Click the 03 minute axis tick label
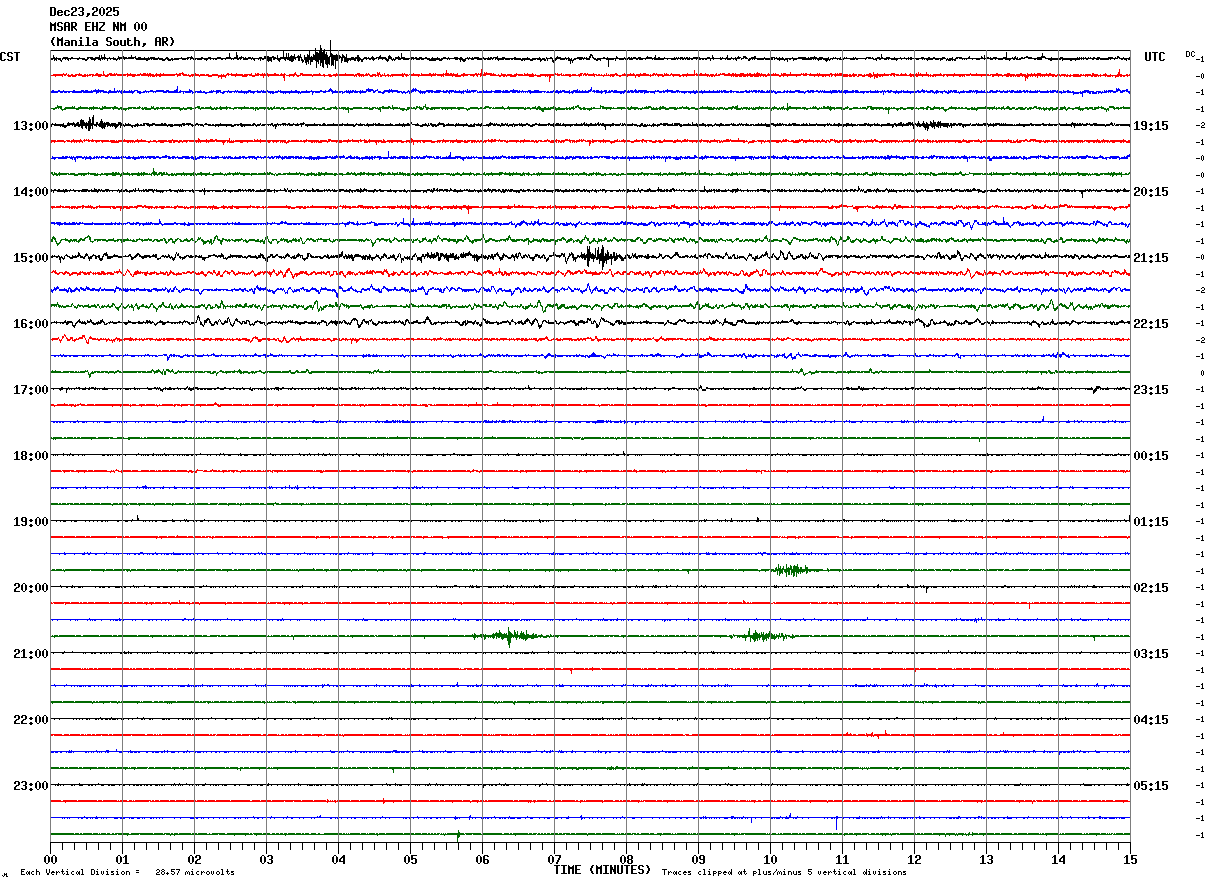Screen dimensions: 1210x886 coord(266,859)
